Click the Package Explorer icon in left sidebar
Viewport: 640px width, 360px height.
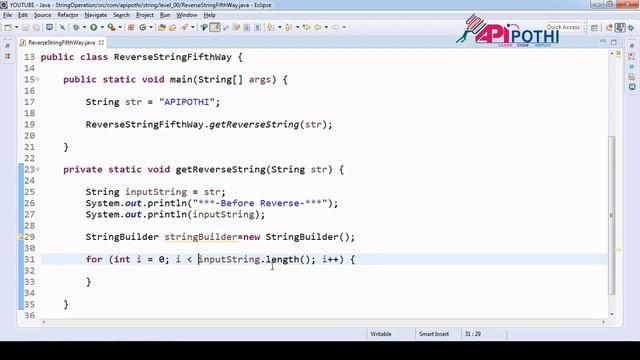tap(7, 56)
